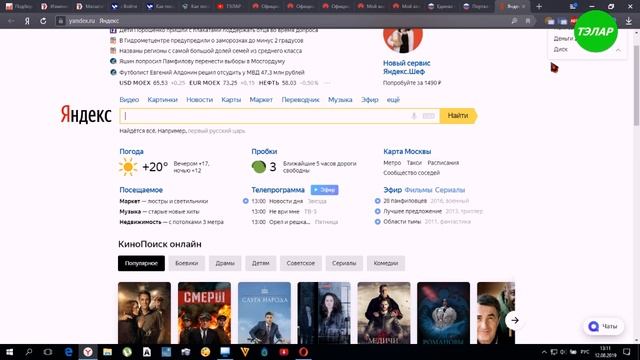Open the Новый сервис Яндекс.Шеф link
Viewport: 640px width, 360px height.
407,67
